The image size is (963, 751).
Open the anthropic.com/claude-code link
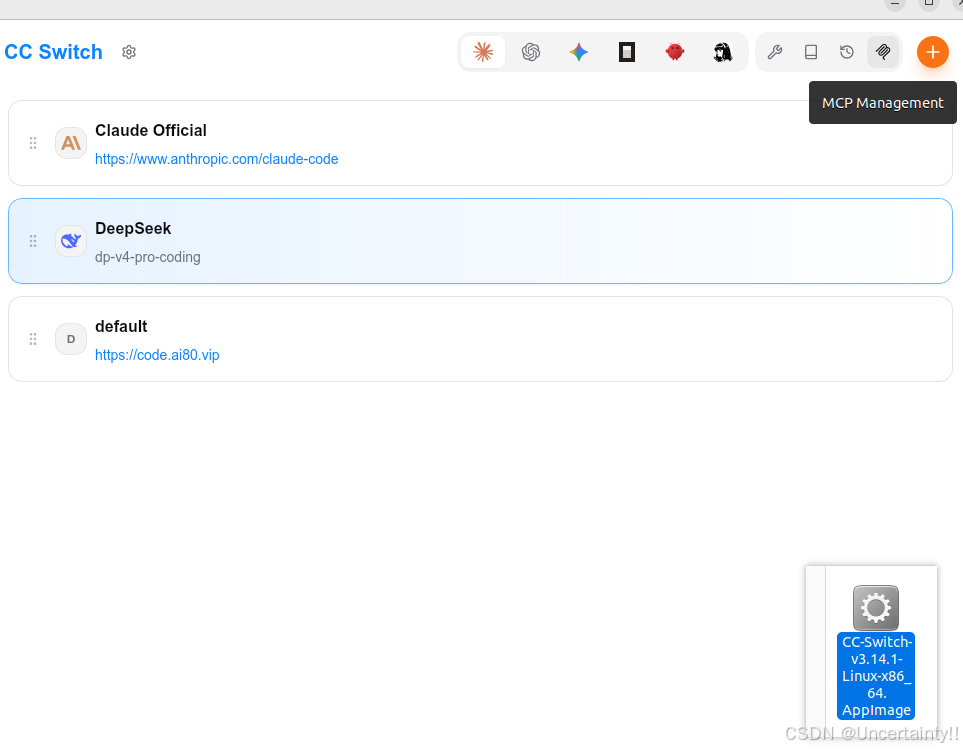coord(216,159)
